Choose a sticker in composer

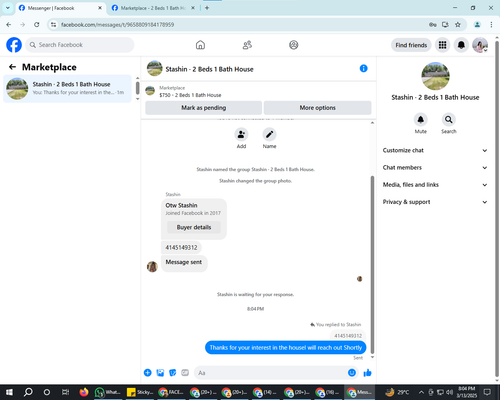coord(173,373)
